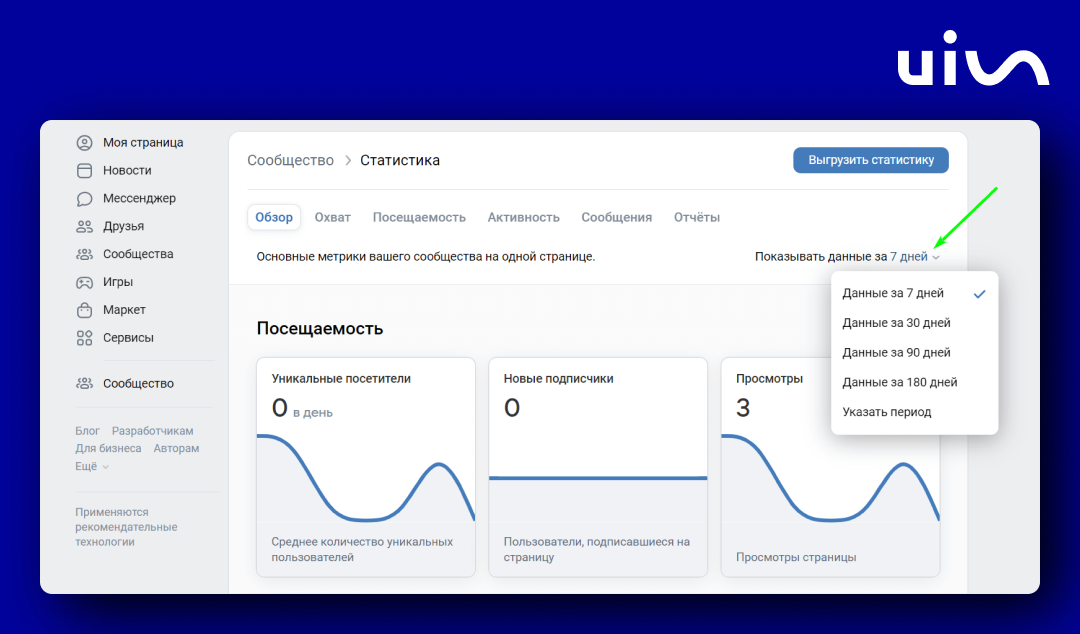Open the Разработчикам footer link
The width and height of the screenshot is (1080, 634).
(x=152, y=431)
